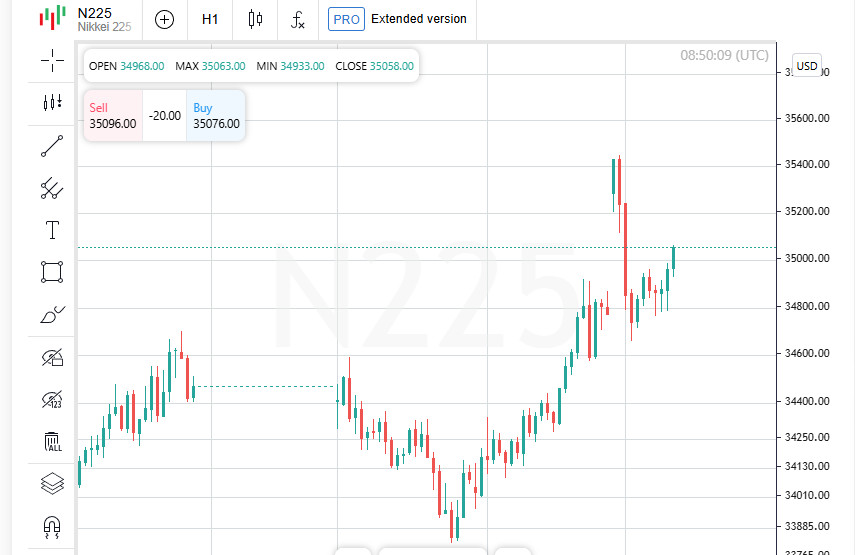Activate the text annotation tool
Image resolution: width=855 pixels, height=555 pixels.
(x=52, y=230)
